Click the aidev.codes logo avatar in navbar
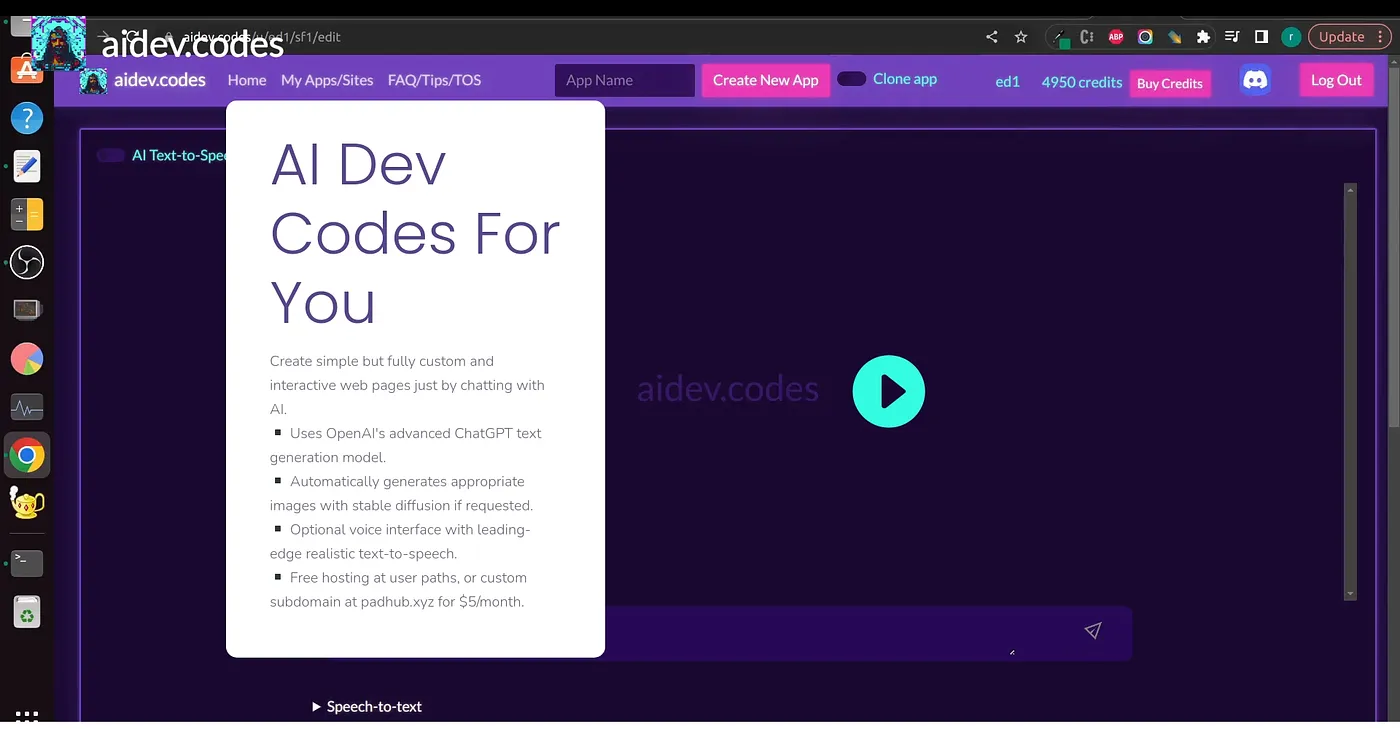 click(x=93, y=81)
